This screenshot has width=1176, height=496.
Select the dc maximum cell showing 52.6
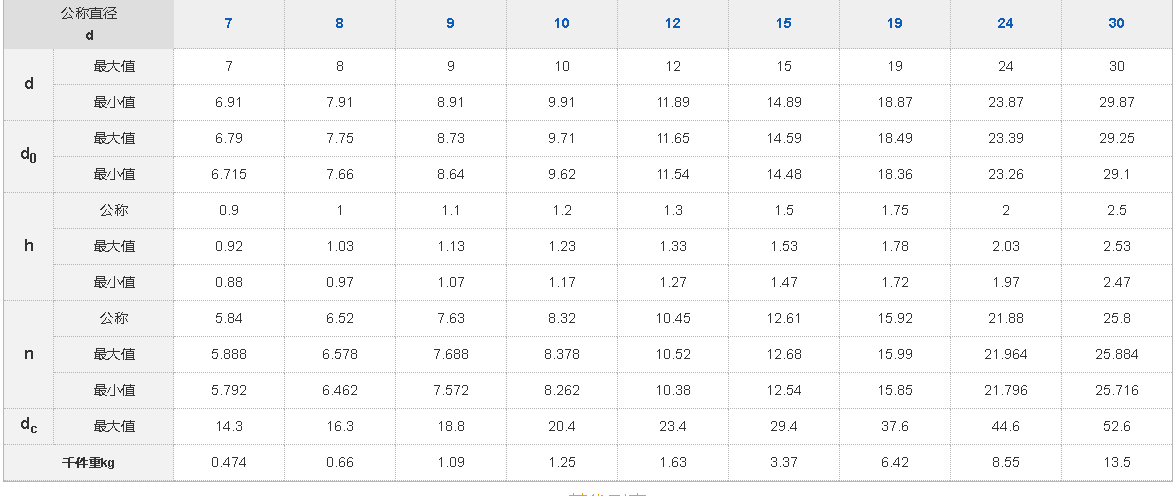point(1117,426)
